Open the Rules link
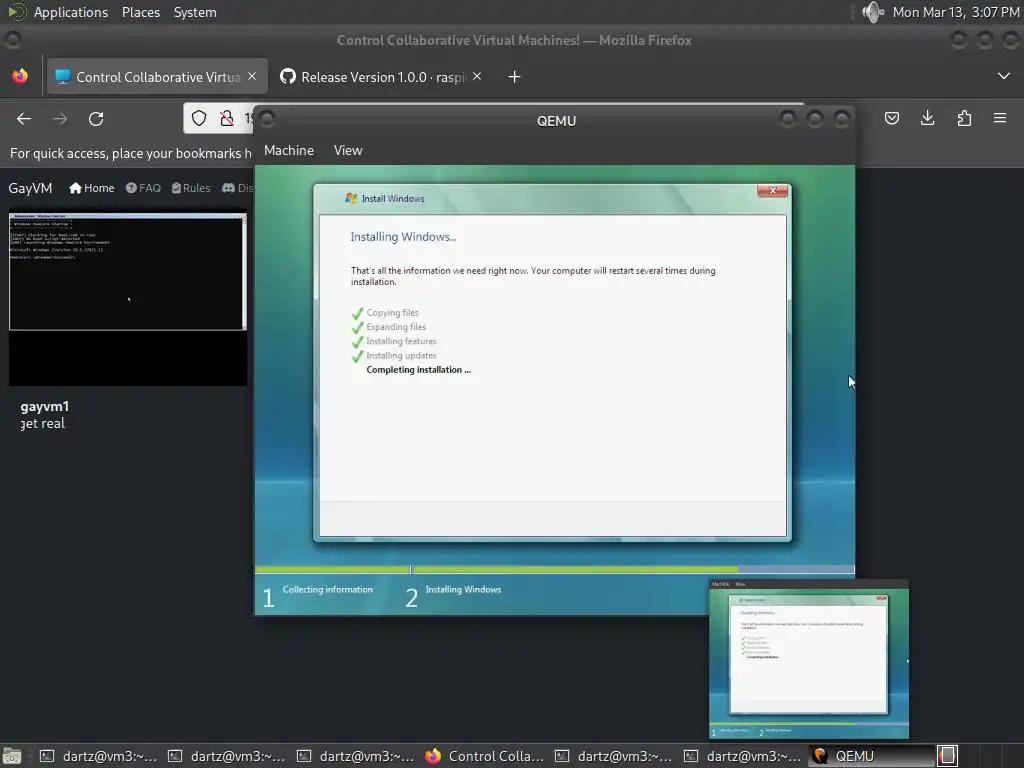Viewport: 1024px width, 768px height. (x=191, y=188)
